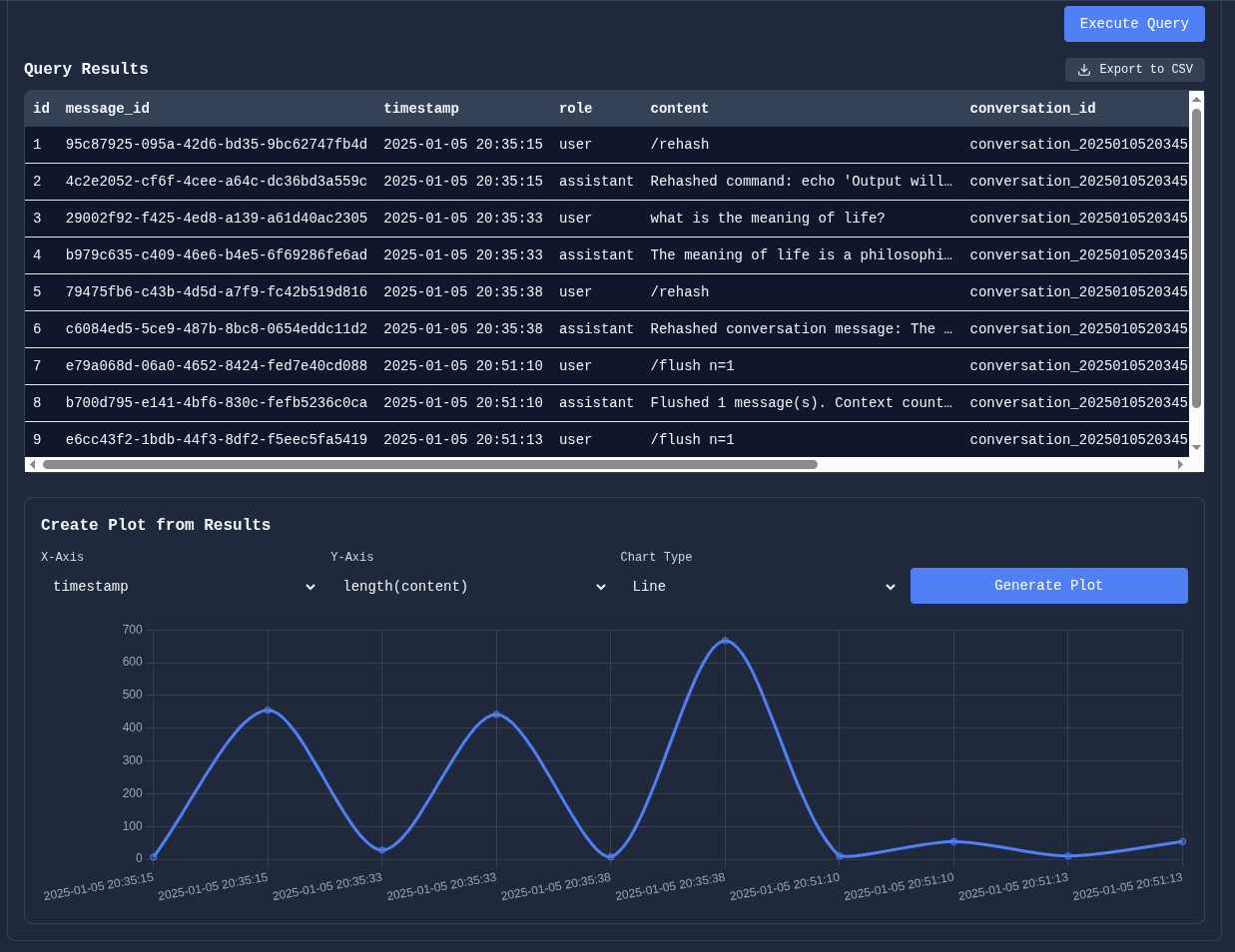1235x952 pixels.
Task: Click the scroll-up arrow of results table
Action: point(1196,99)
